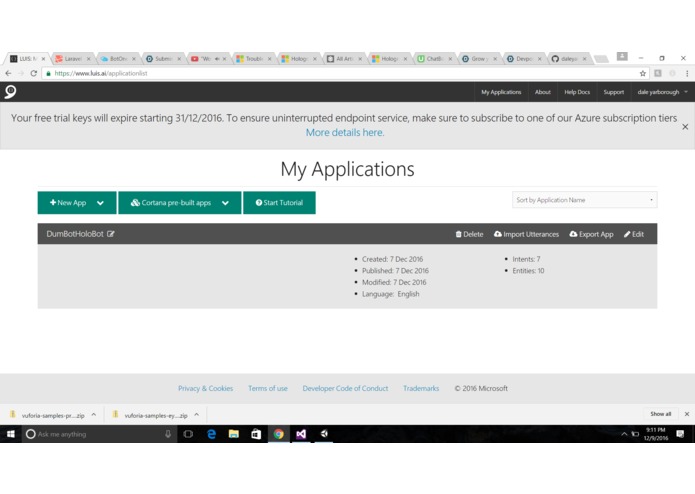Click the 'Published: 7 Dec 2016' text
The width and height of the screenshot is (695, 494).
[x=395, y=271]
